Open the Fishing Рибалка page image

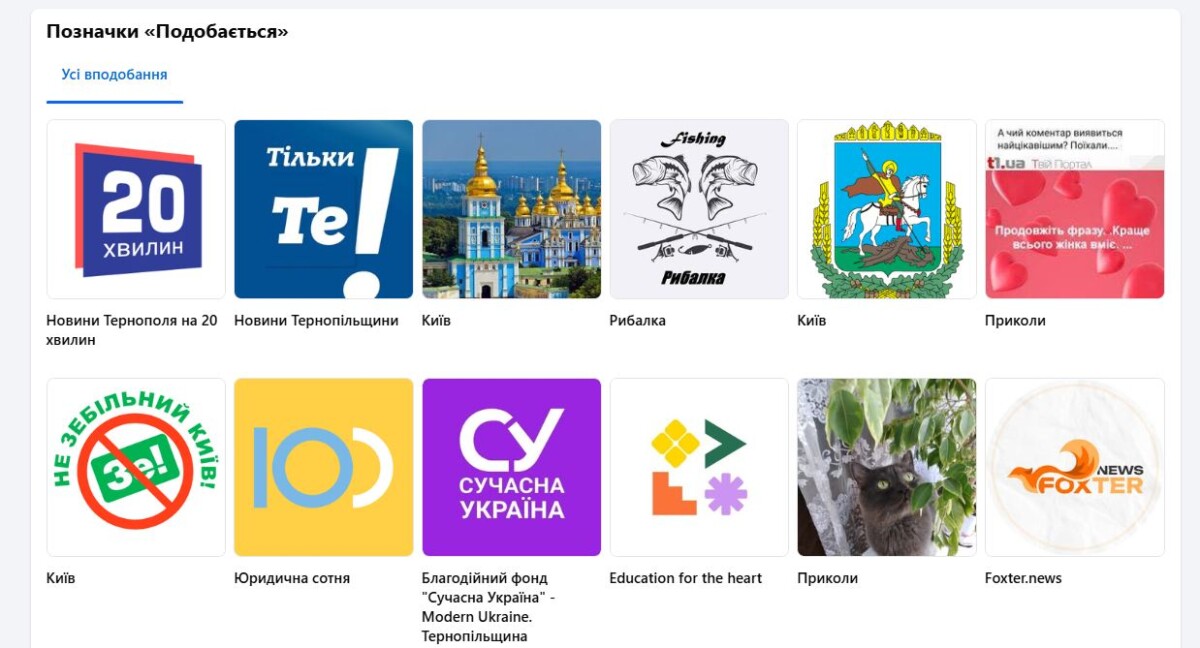pos(699,209)
